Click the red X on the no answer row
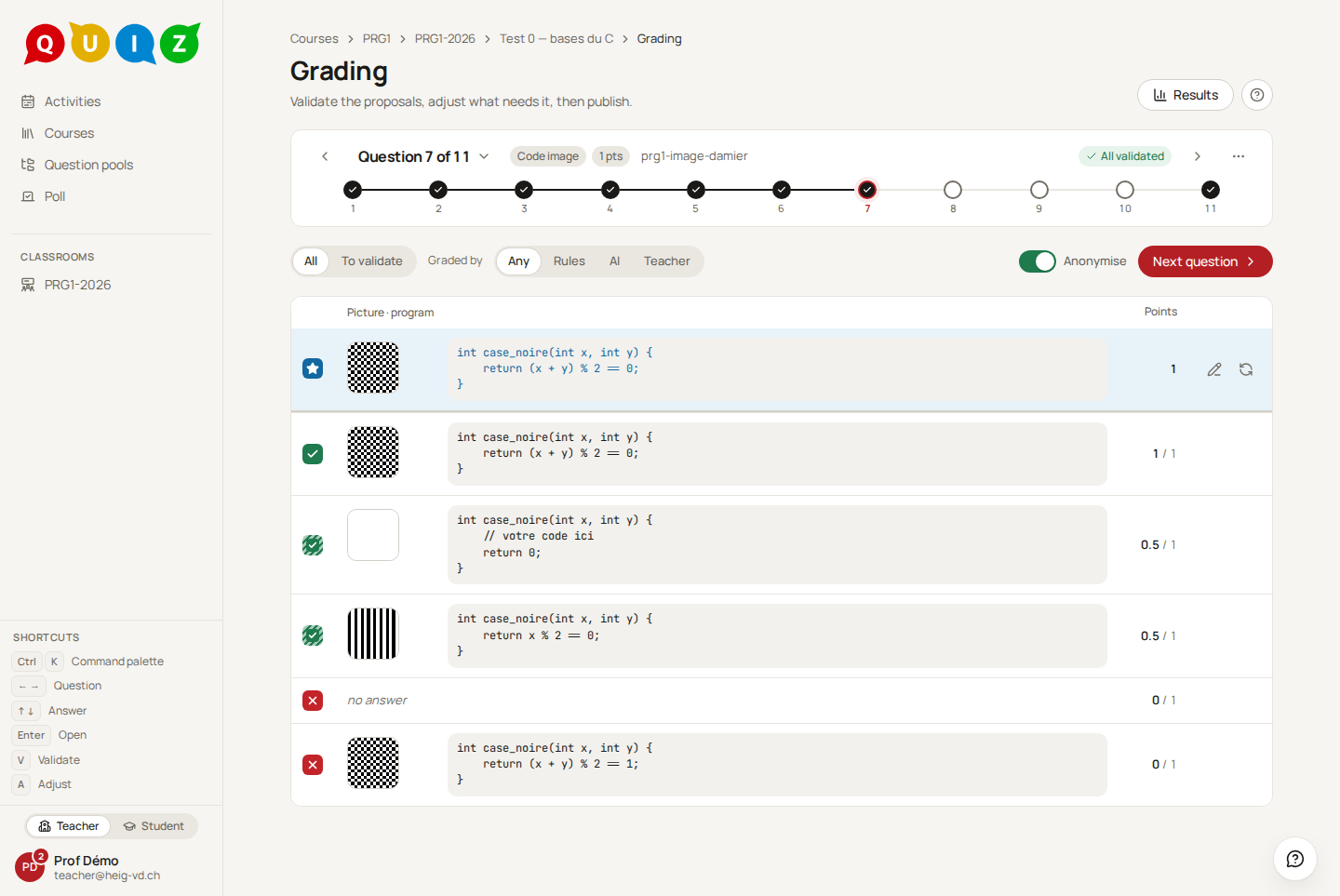 [x=313, y=701]
